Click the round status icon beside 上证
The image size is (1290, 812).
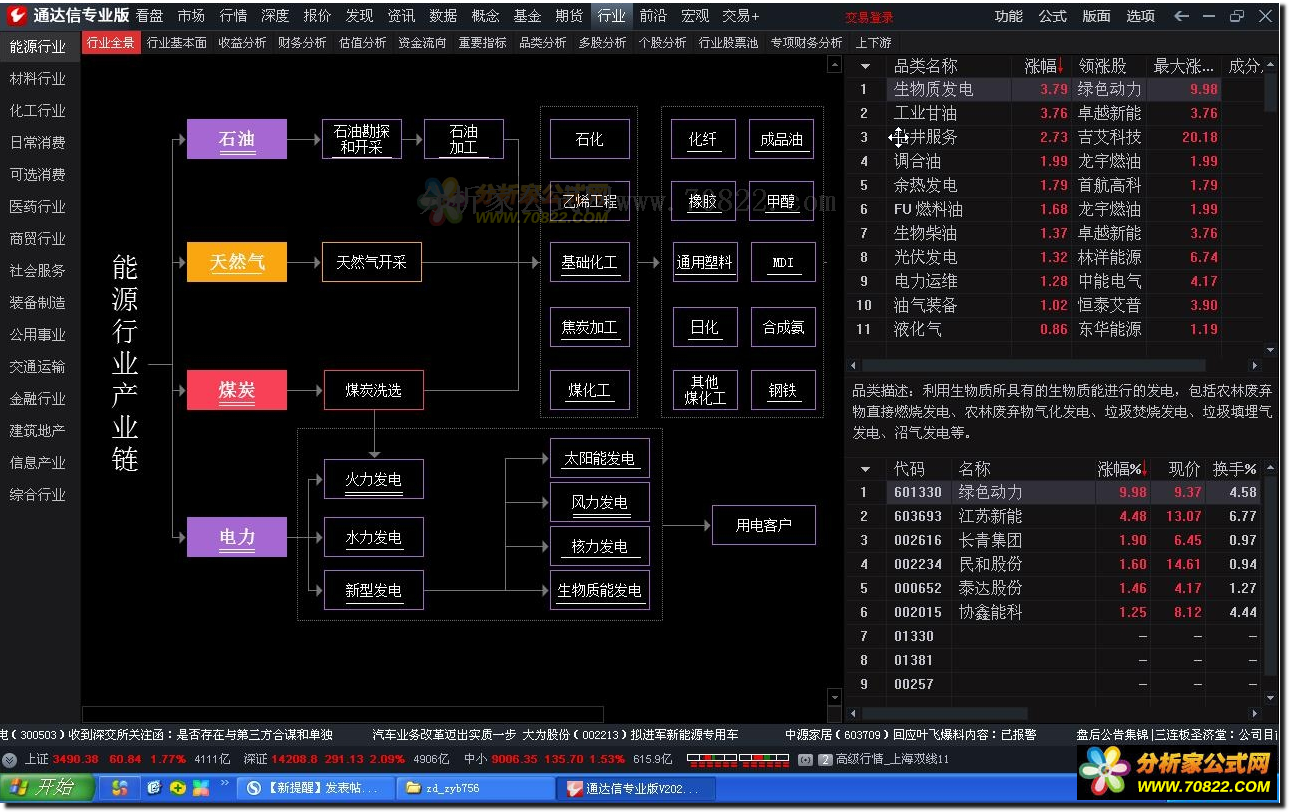tap(11, 760)
